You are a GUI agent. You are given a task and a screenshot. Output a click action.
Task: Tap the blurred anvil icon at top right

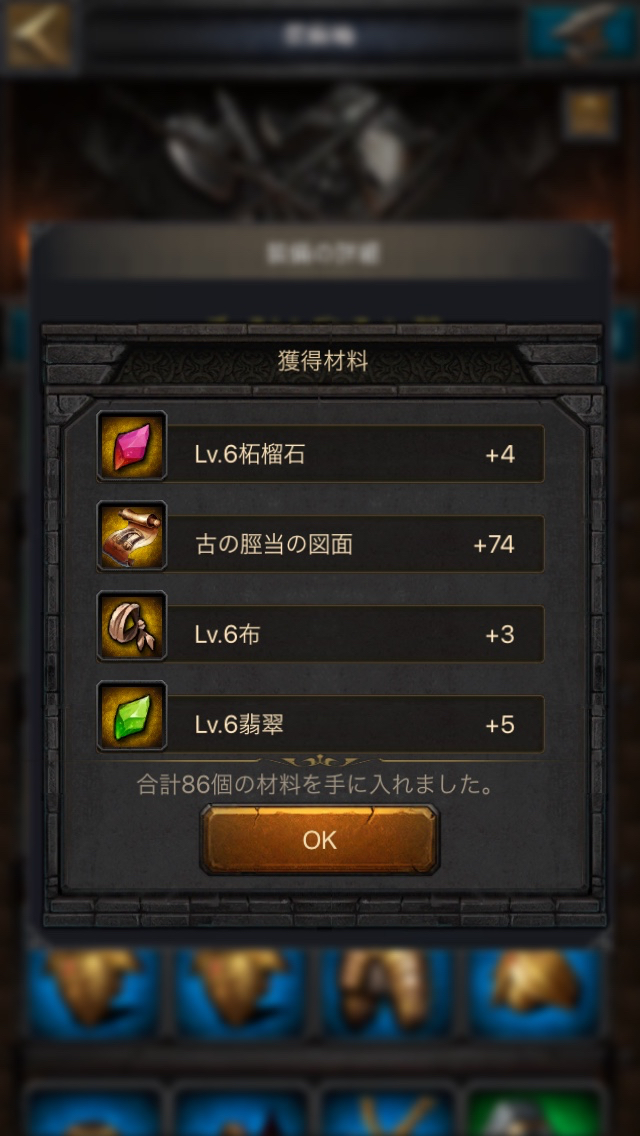tap(582, 33)
